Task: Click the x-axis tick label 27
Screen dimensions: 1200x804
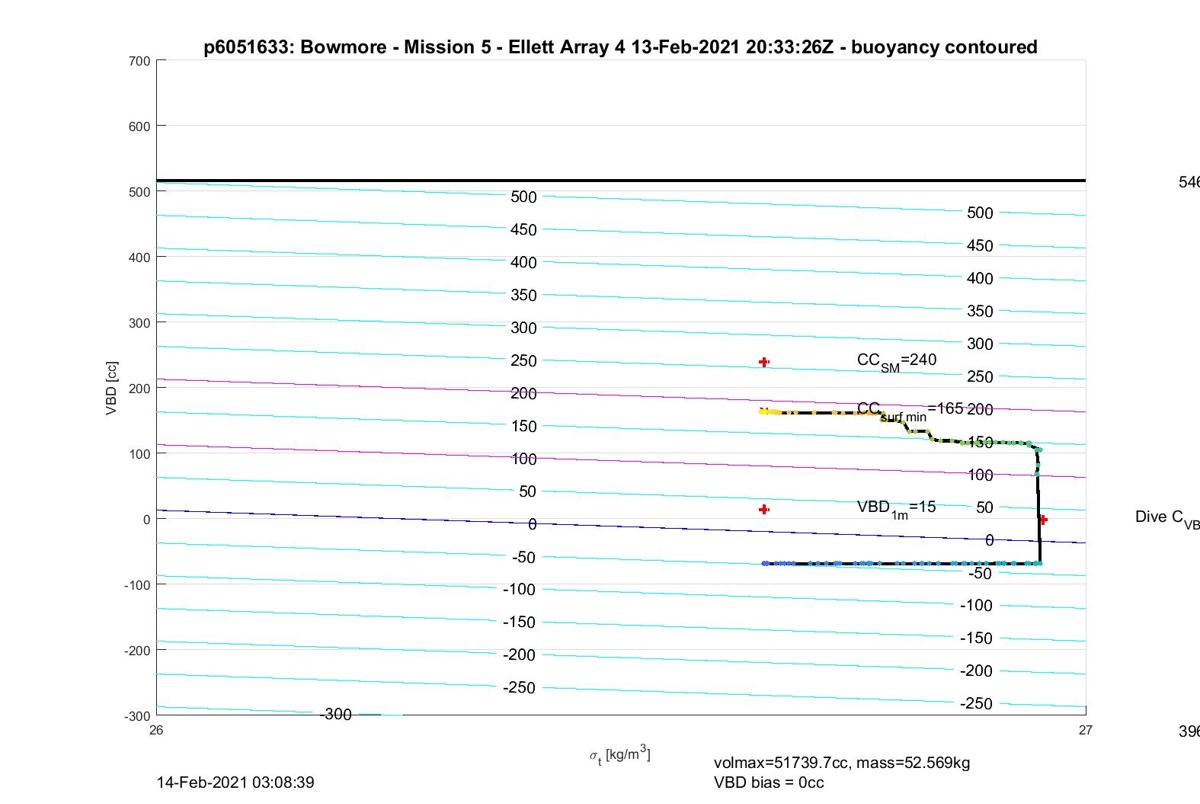Action: 1086,730
